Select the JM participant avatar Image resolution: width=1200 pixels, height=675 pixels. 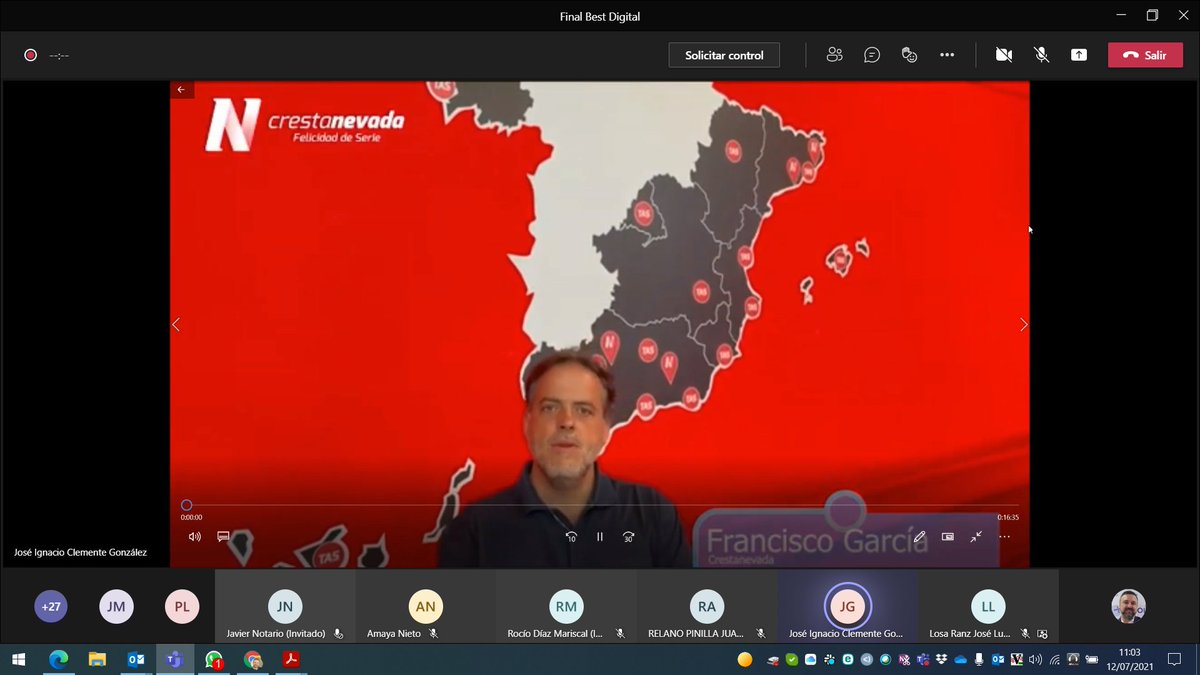[116, 606]
